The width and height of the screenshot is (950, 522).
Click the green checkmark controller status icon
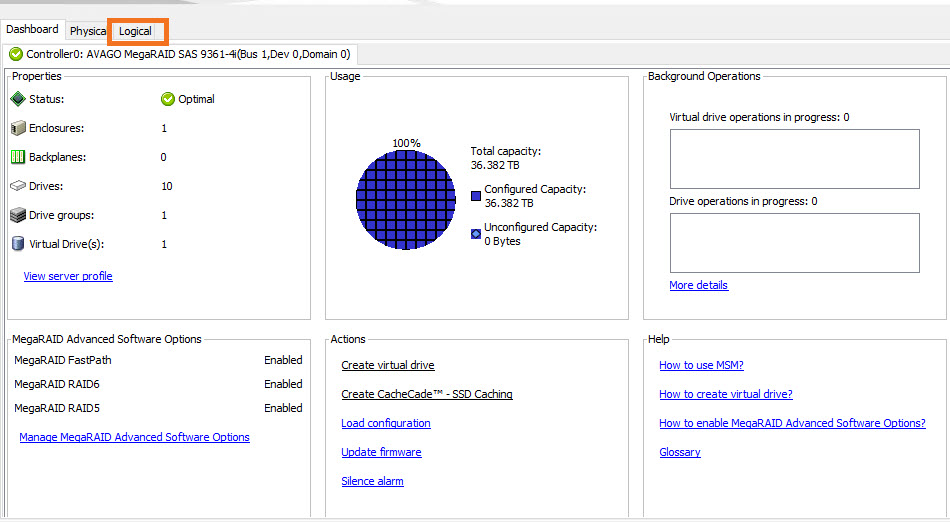[x=16, y=55]
